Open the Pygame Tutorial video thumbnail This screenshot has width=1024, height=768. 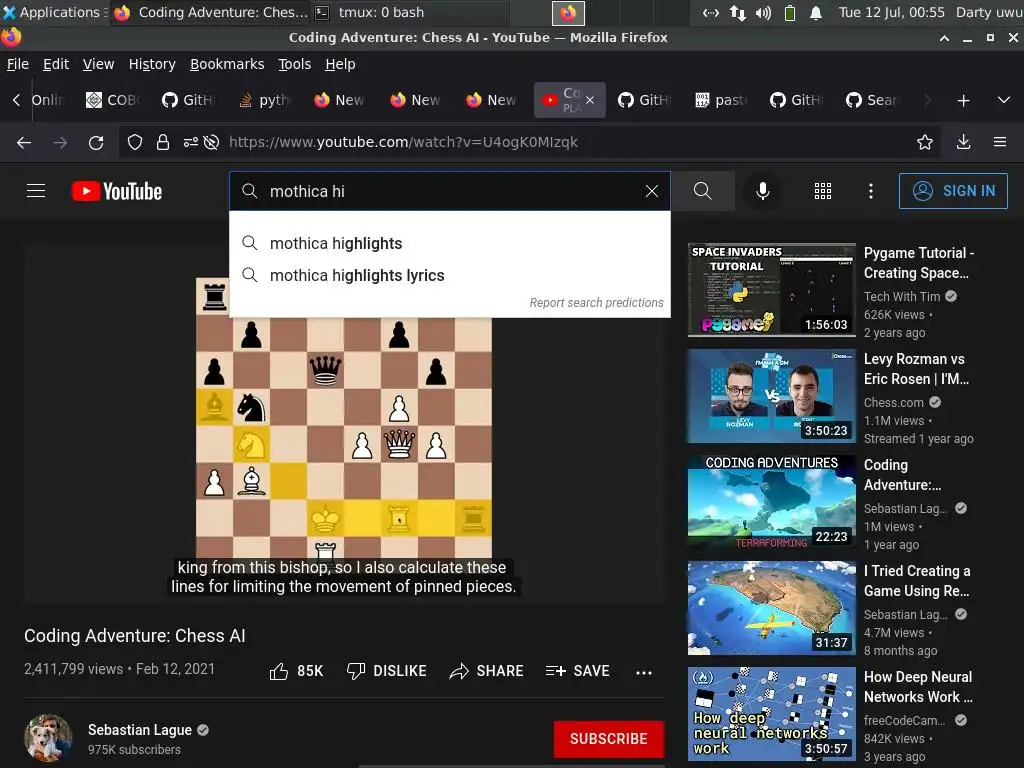pos(771,289)
